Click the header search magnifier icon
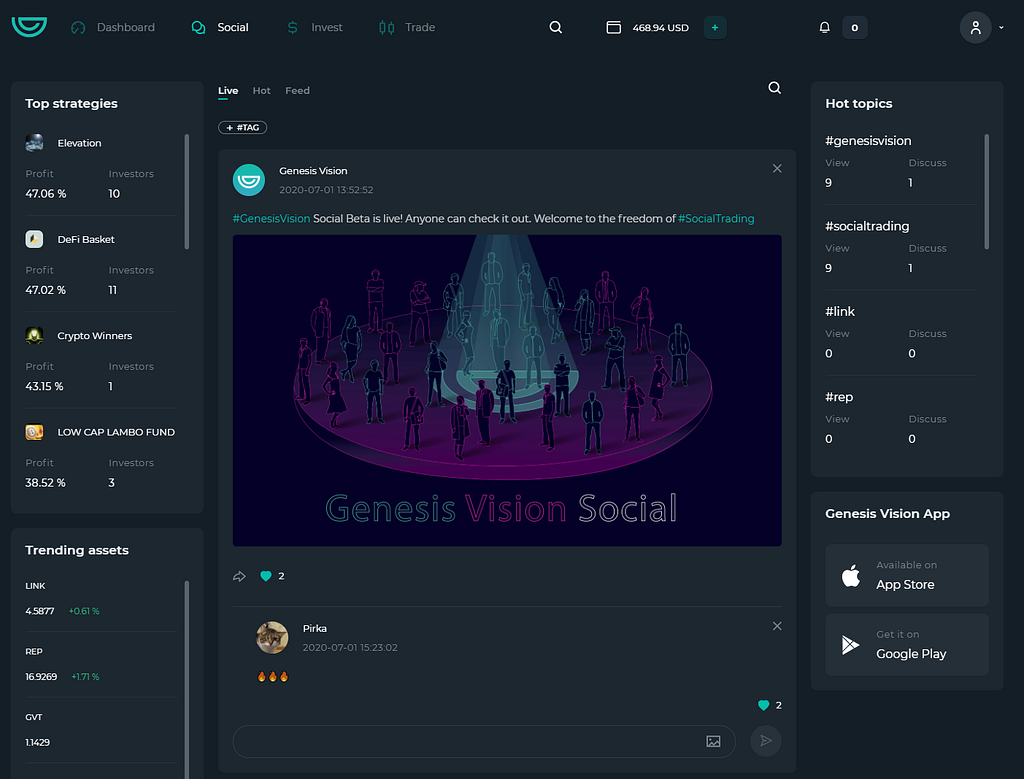Viewport: 1024px width, 779px height. pos(556,27)
